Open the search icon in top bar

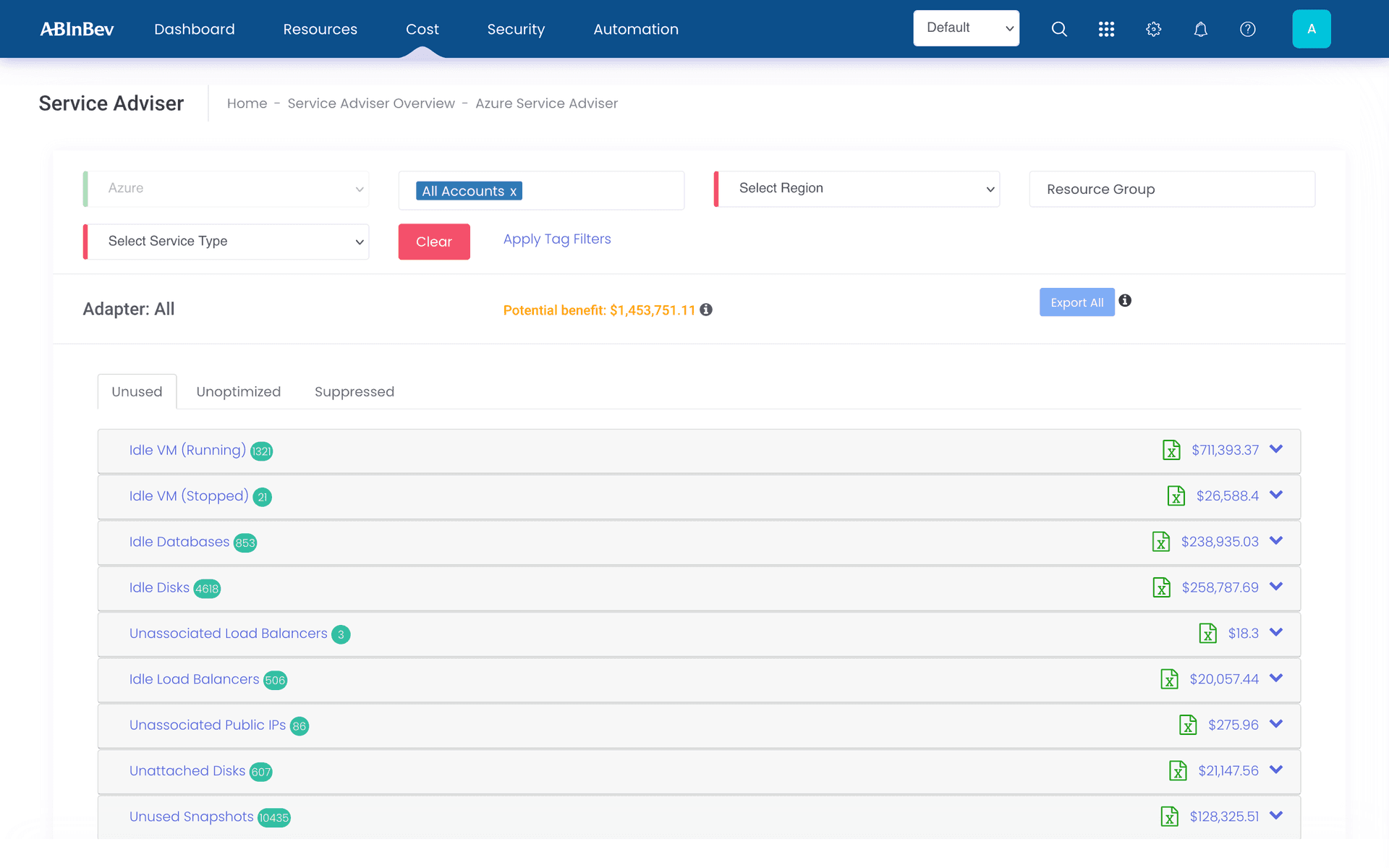click(x=1059, y=29)
